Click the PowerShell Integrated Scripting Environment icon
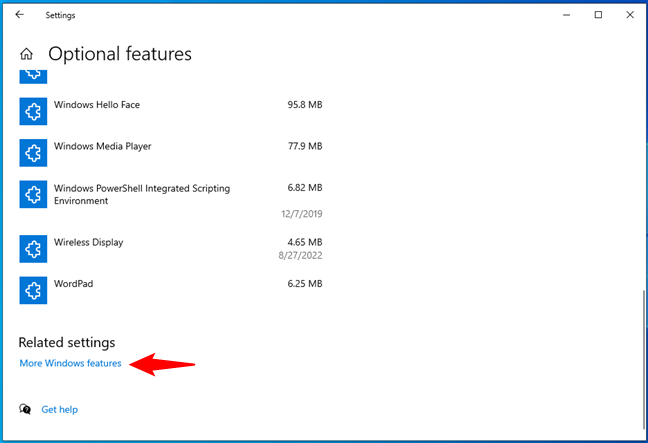 33,194
